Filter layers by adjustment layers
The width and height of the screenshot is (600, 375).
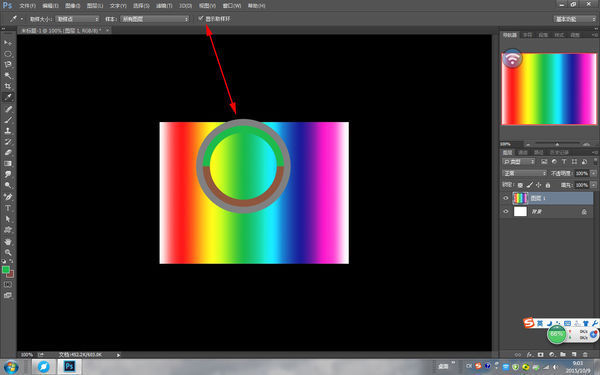(554, 162)
